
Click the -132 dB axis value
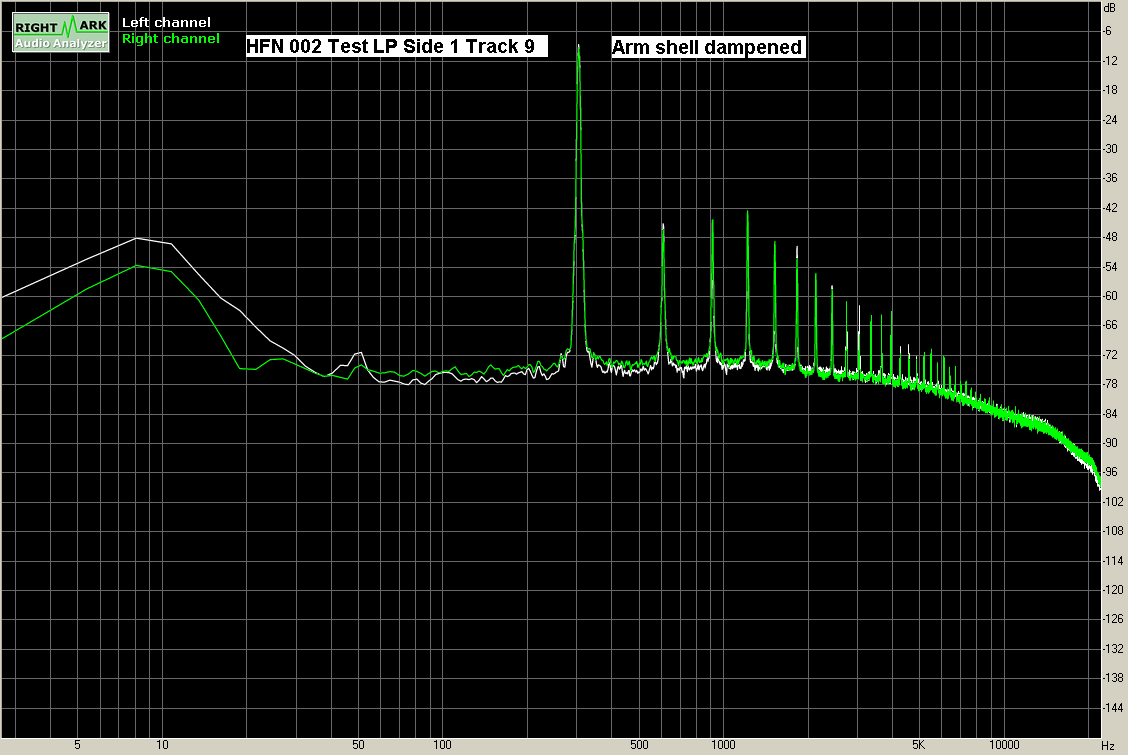tap(1113, 649)
